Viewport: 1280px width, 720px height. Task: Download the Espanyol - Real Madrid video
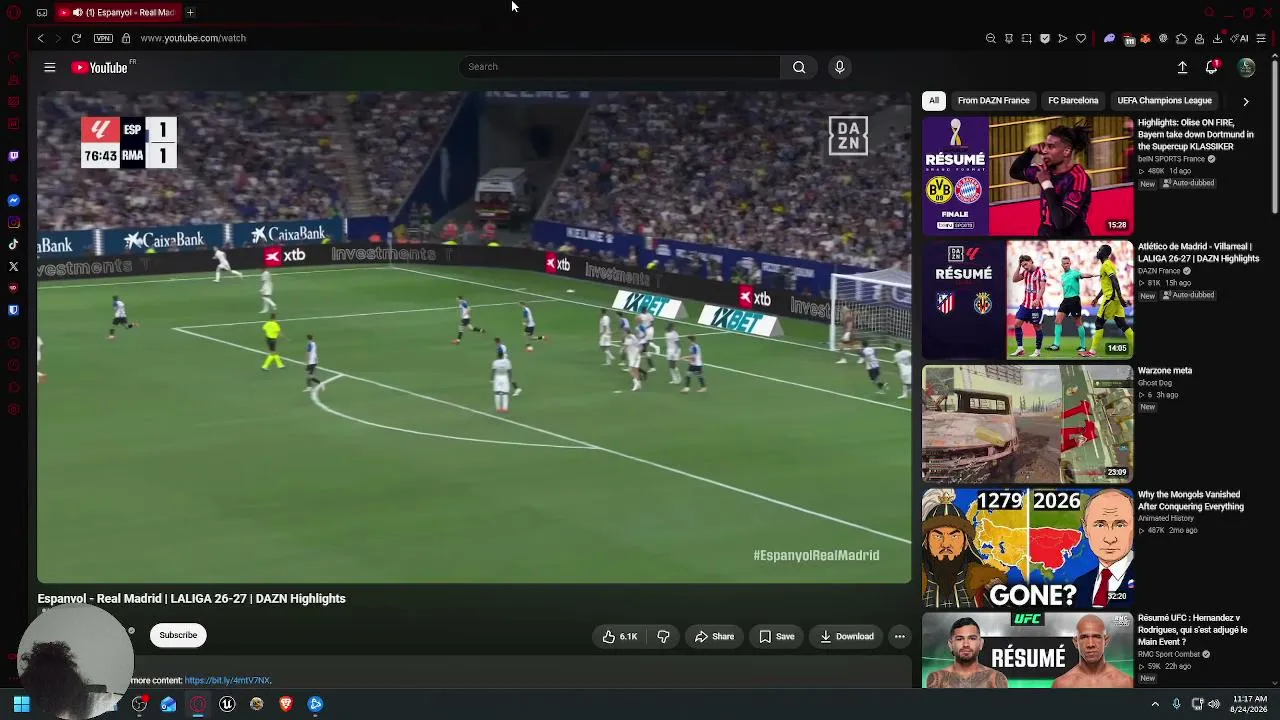846,636
